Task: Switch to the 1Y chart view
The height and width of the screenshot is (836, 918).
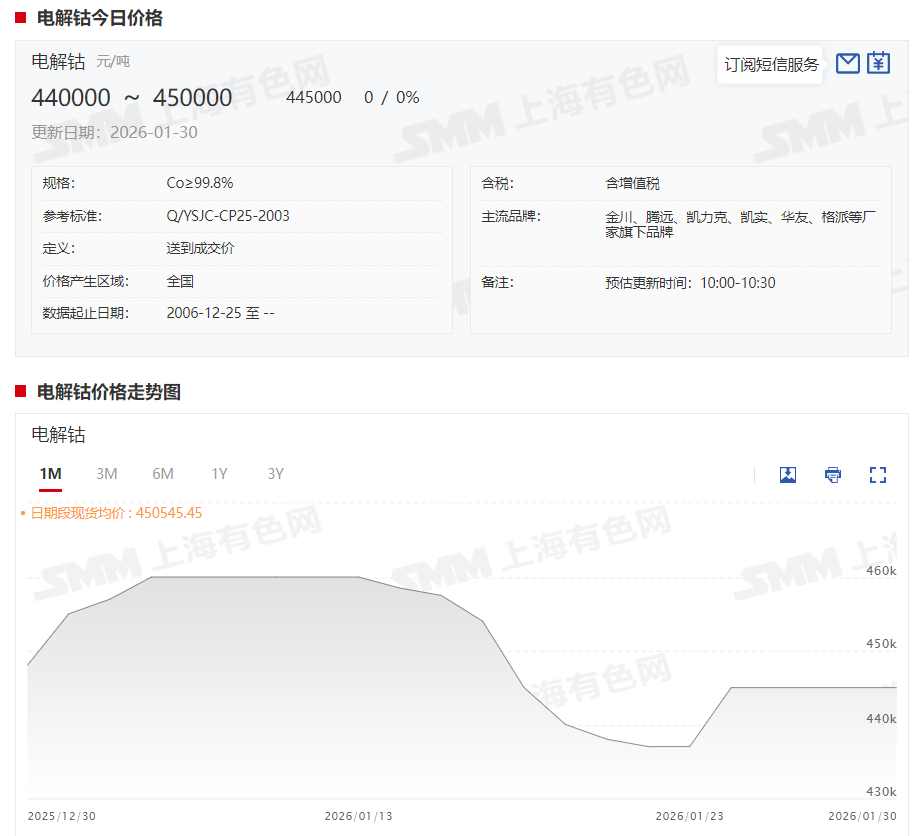Action: click(219, 474)
